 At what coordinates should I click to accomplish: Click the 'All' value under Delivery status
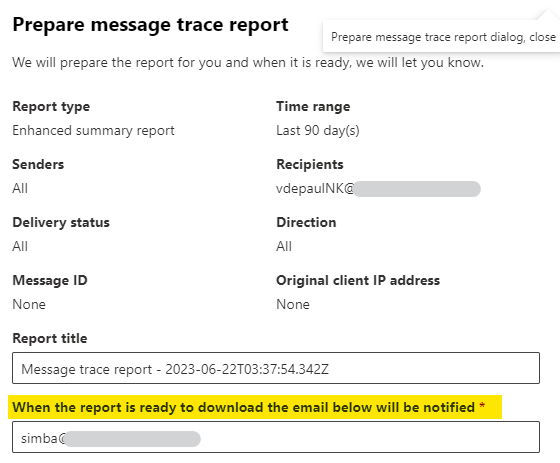[20, 246]
